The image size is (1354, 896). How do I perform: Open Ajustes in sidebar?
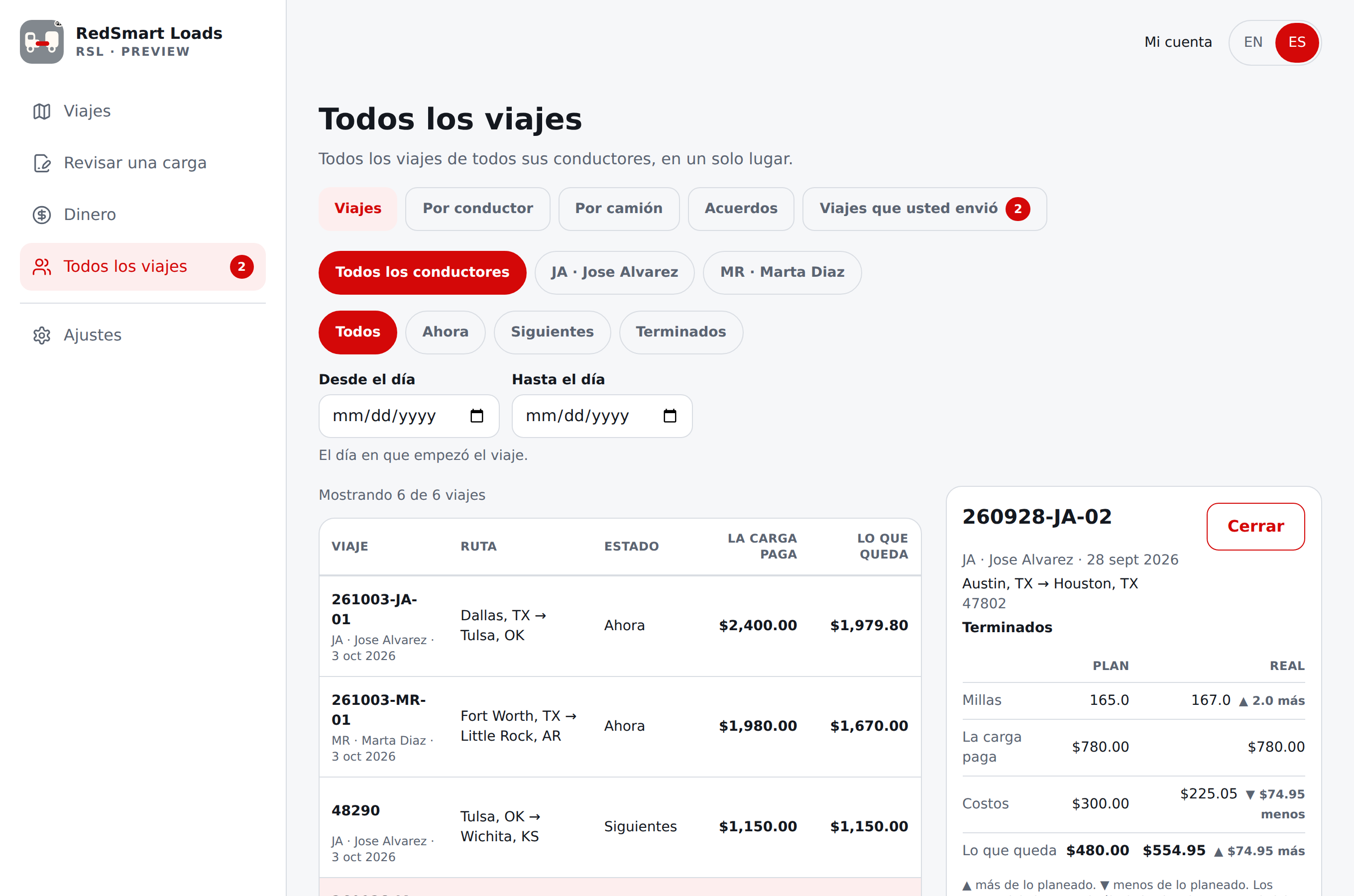click(x=143, y=336)
